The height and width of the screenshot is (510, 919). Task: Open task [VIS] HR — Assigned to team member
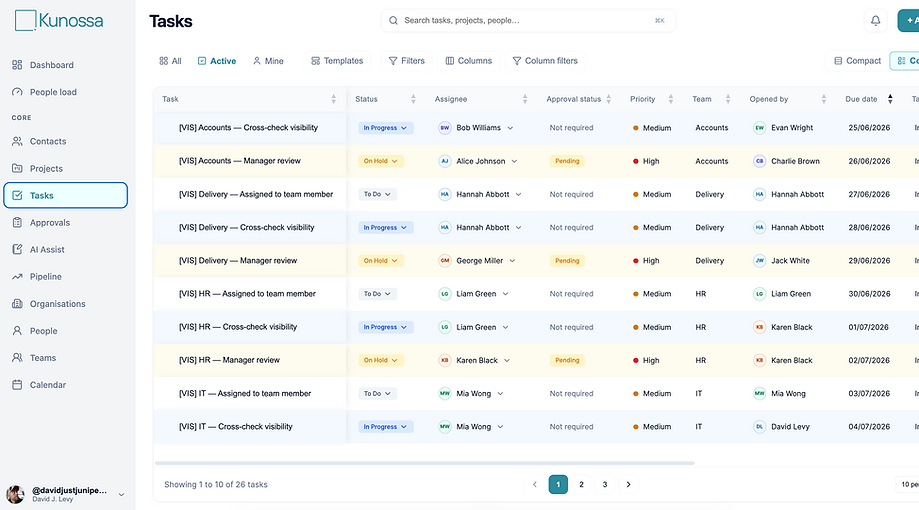click(x=247, y=294)
